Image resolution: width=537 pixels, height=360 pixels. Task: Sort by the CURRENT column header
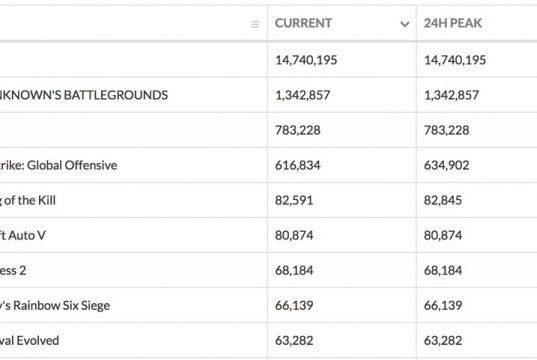(303, 23)
